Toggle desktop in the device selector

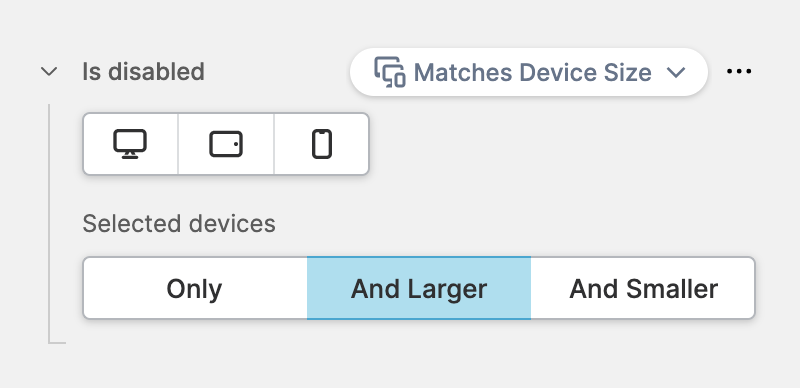130,144
